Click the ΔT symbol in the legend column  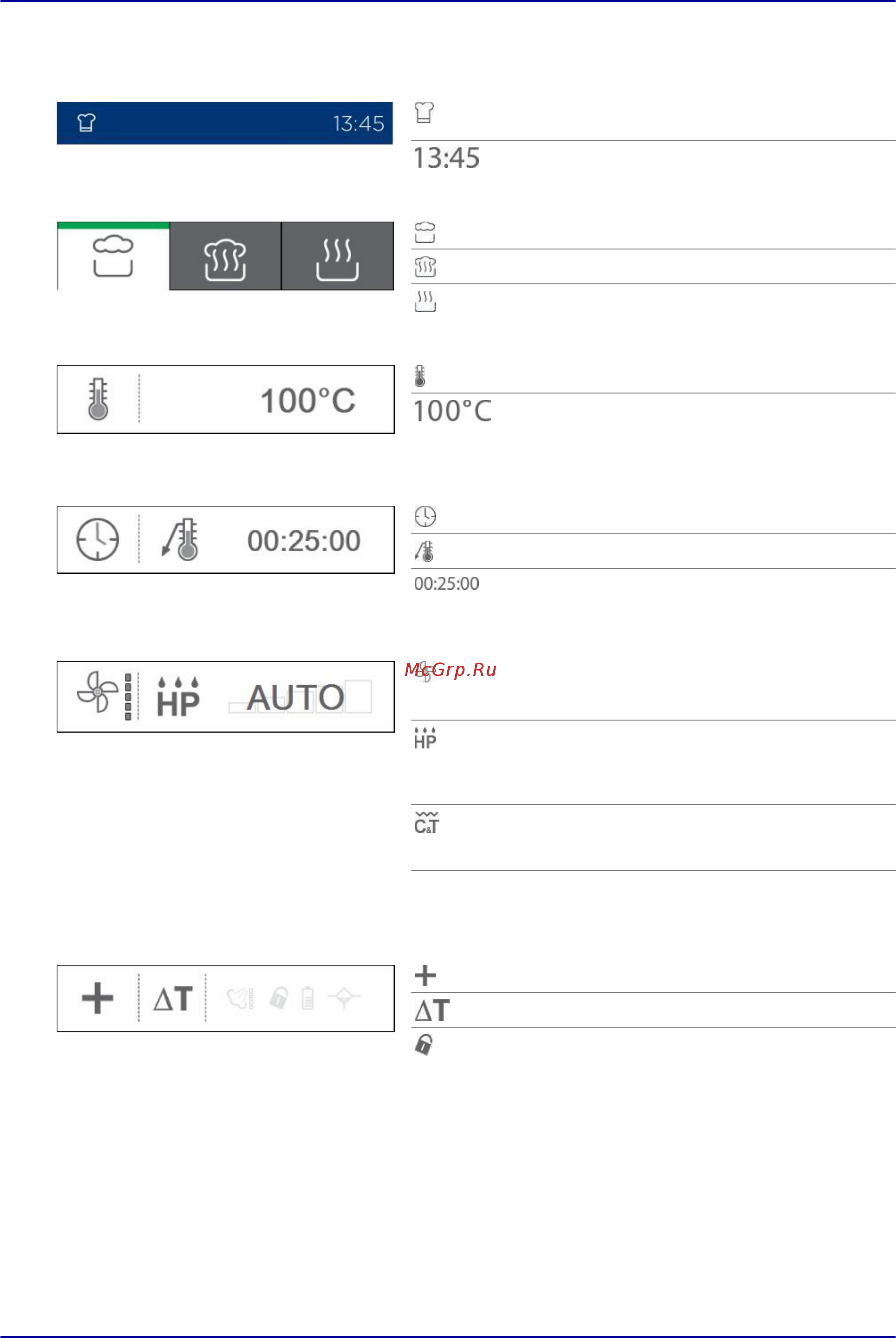pyautogui.click(x=432, y=1010)
